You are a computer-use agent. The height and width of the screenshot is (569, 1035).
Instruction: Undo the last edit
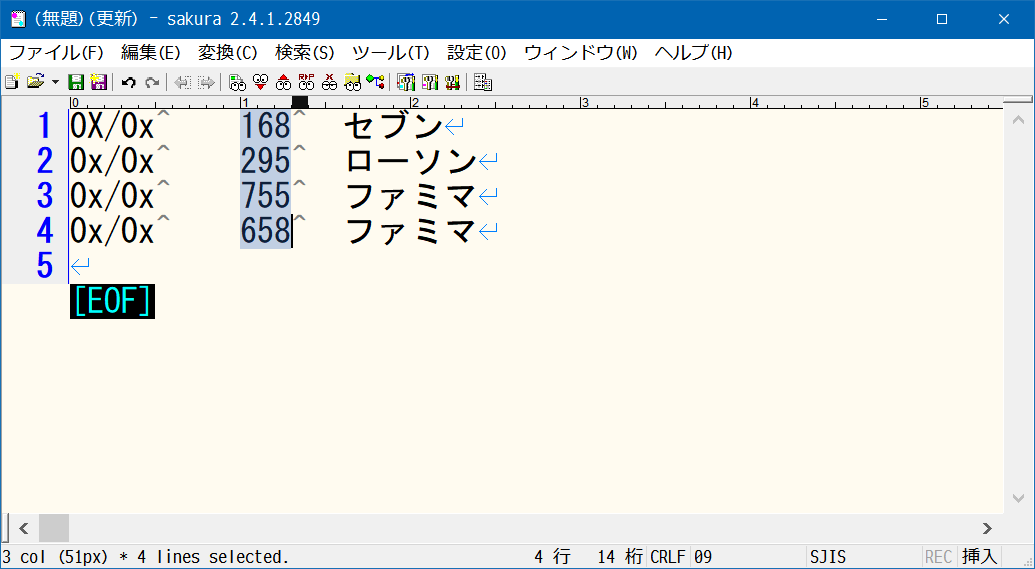coord(129,82)
